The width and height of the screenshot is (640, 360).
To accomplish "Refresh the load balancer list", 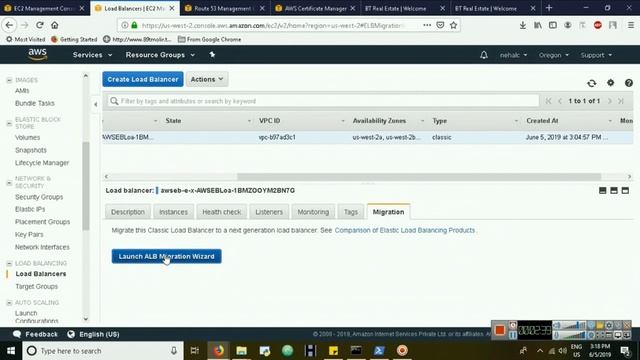I will tap(591, 83).
